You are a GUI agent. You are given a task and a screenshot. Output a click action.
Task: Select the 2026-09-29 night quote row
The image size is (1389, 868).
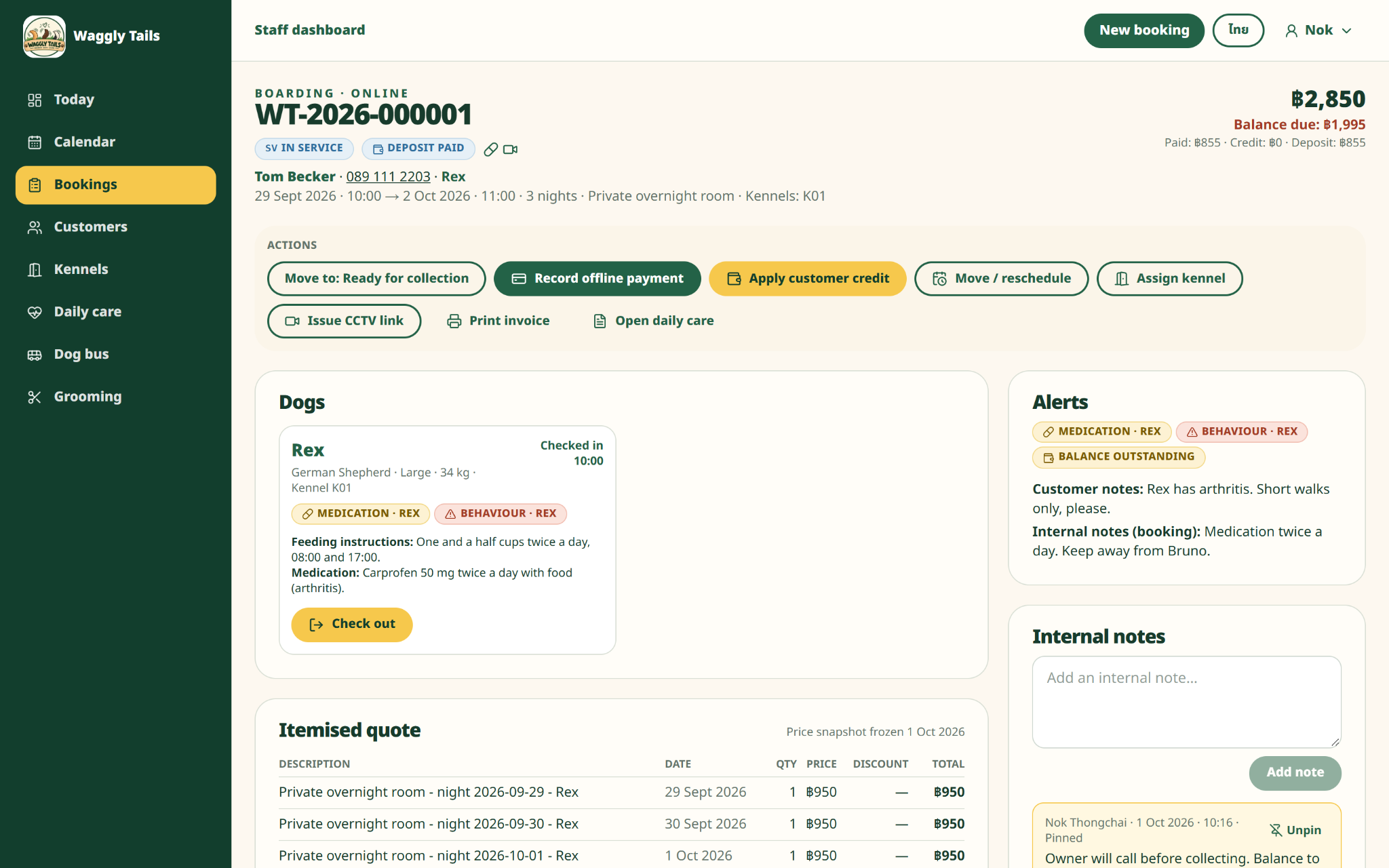coord(621,793)
